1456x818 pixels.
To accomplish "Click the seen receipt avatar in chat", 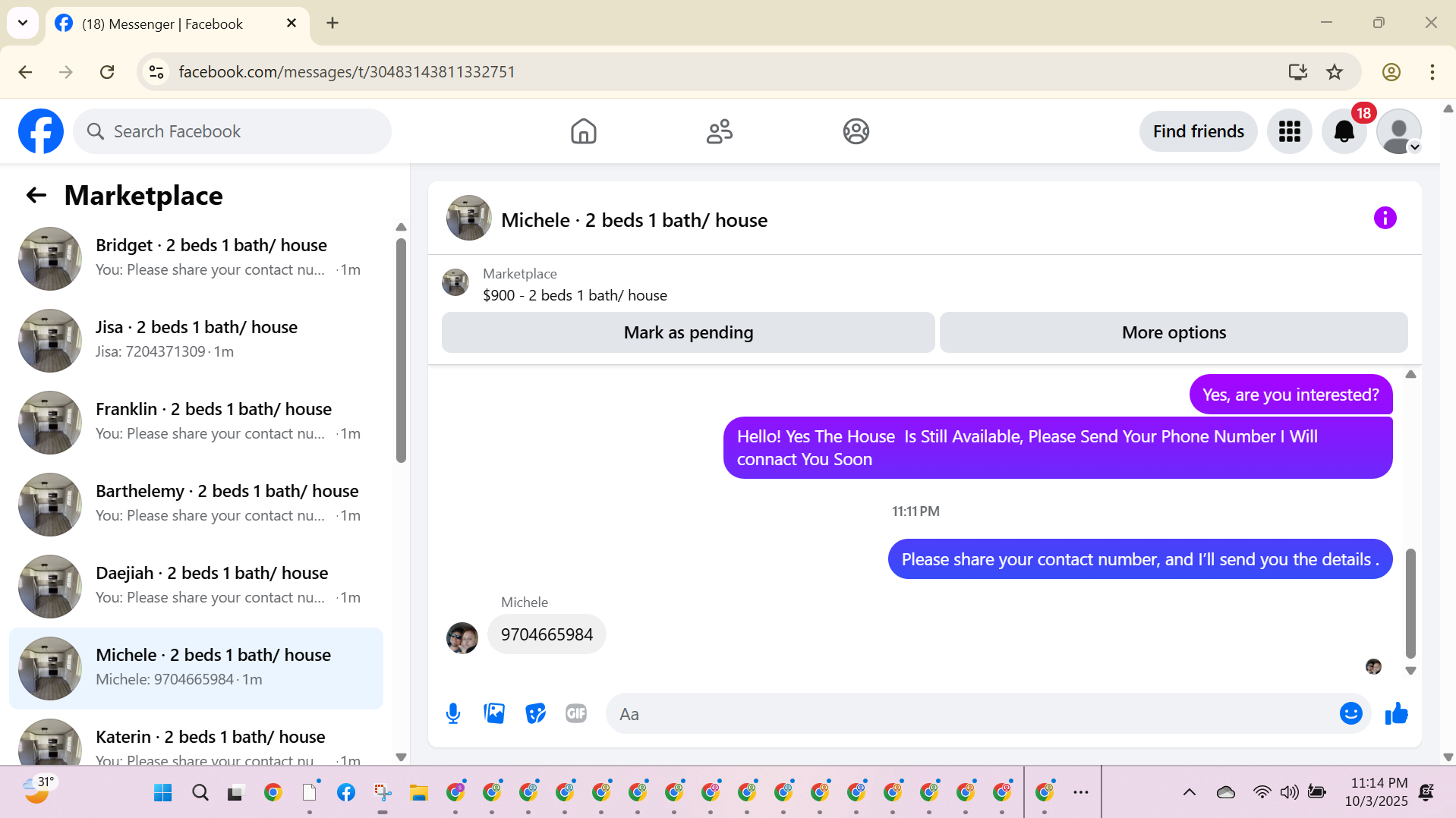I will pos(1373,667).
